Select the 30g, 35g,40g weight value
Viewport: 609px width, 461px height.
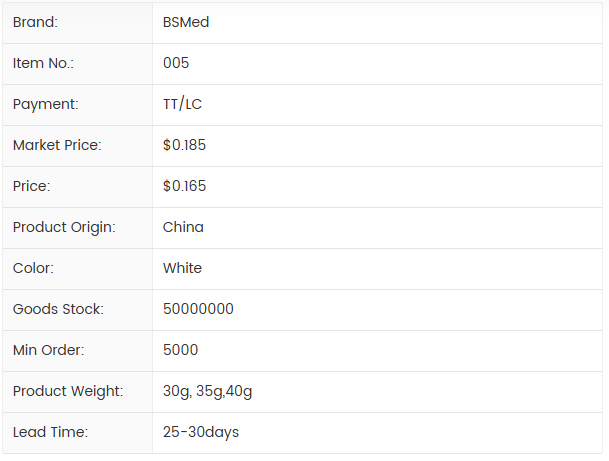(207, 391)
